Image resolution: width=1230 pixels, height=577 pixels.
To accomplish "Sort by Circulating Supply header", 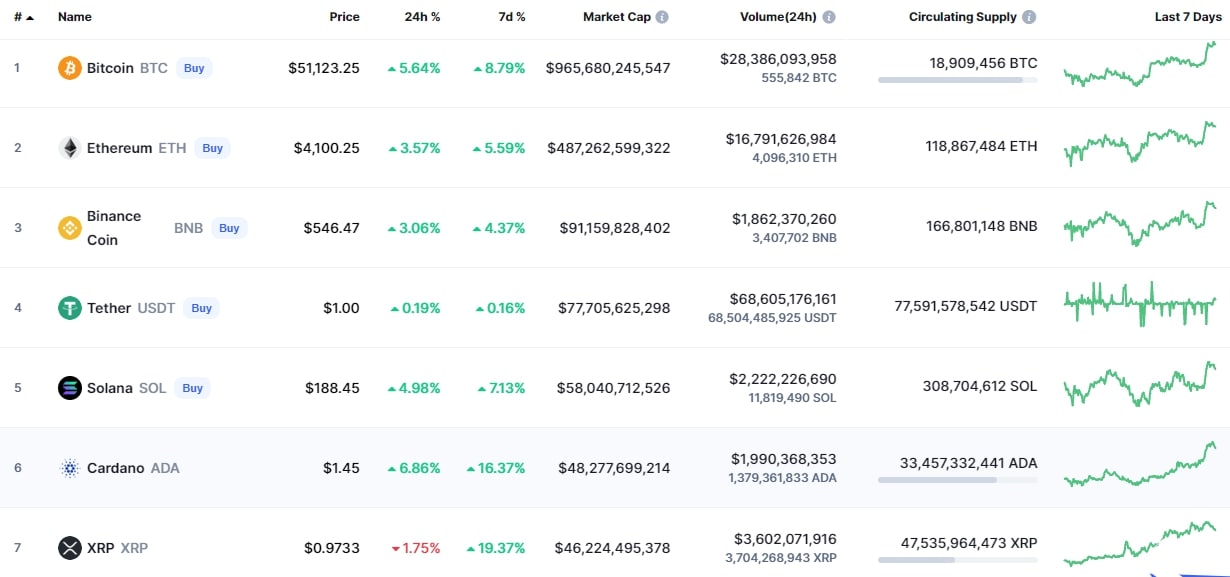I will [963, 17].
